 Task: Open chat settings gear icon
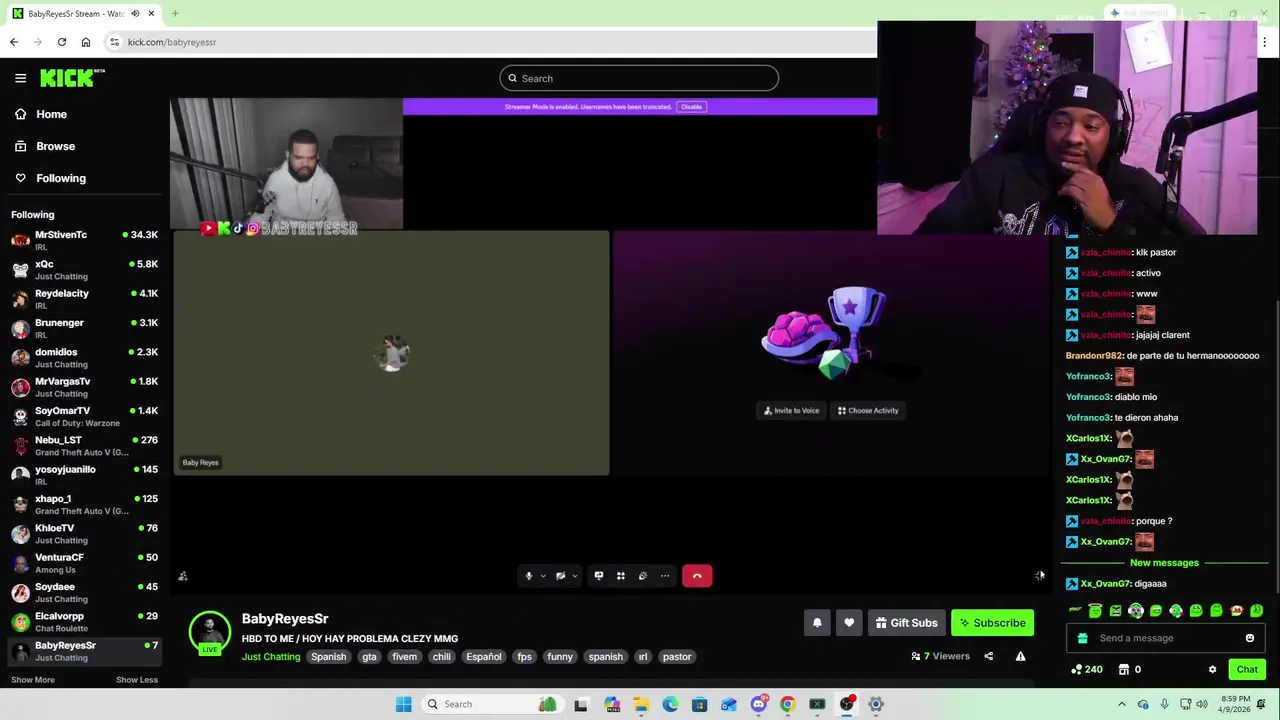1212,670
